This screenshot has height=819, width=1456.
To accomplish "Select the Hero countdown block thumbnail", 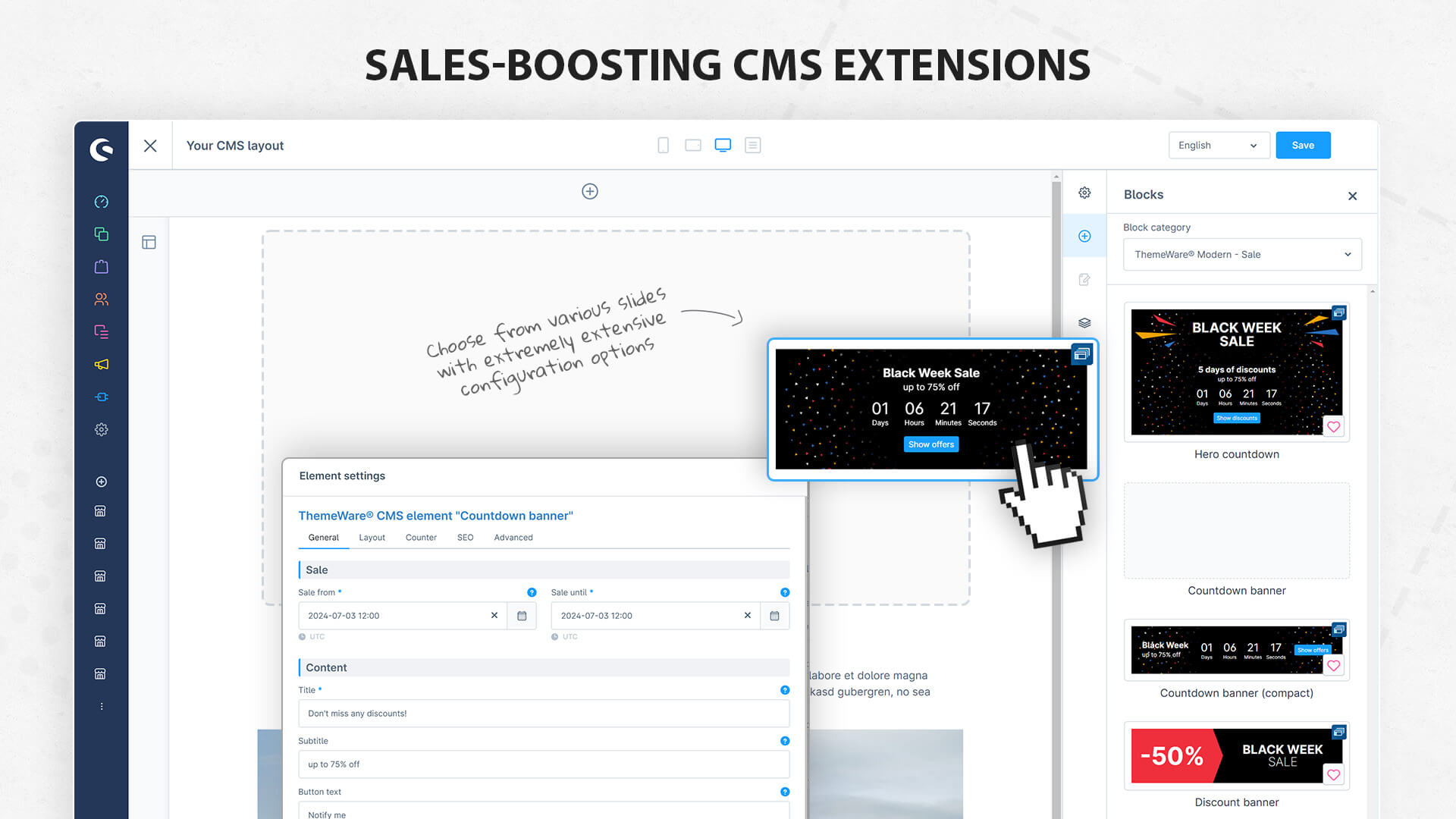I will [x=1237, y=371].
